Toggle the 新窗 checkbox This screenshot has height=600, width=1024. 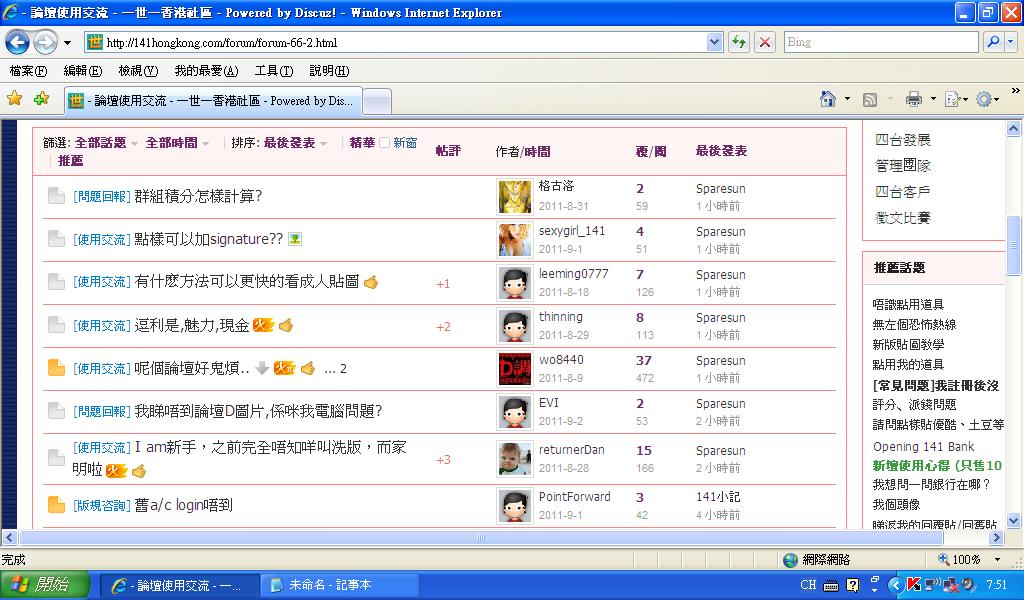click(x=385, y=143)
